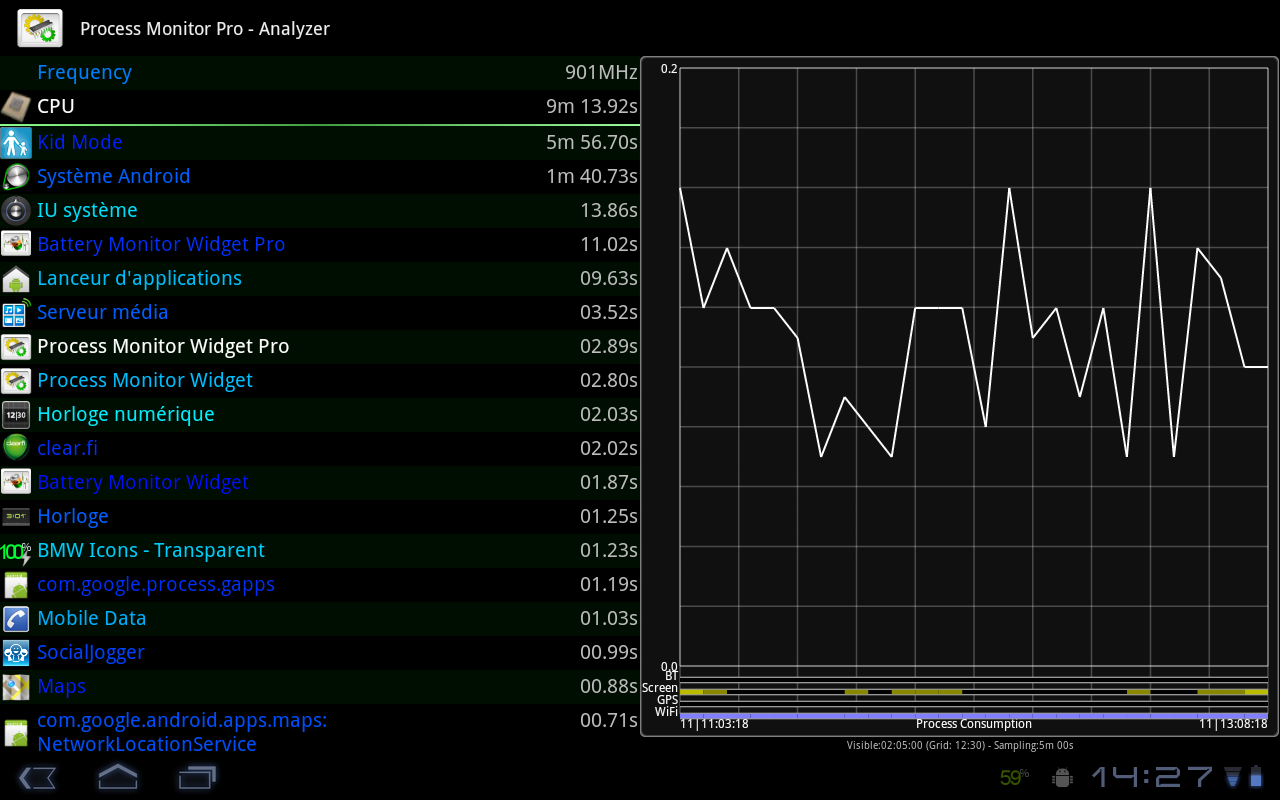Open the Frequency row
This screenshot has height=800, width=1280.
319,72
